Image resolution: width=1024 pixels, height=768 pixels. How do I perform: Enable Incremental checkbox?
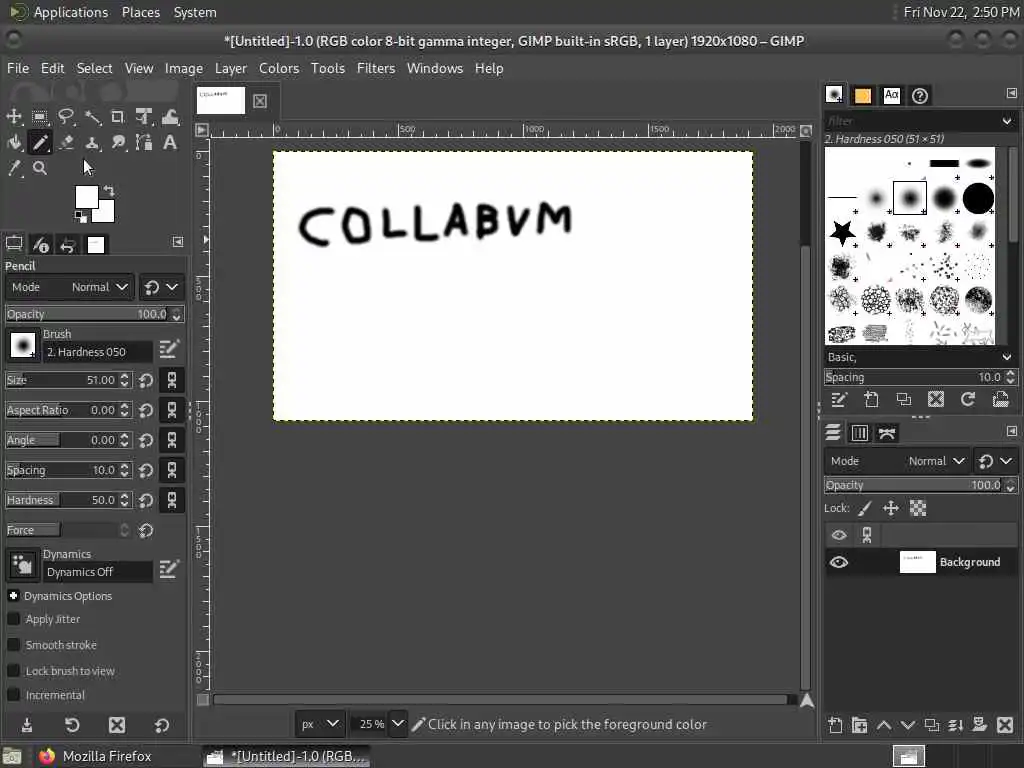pos(13,695)
